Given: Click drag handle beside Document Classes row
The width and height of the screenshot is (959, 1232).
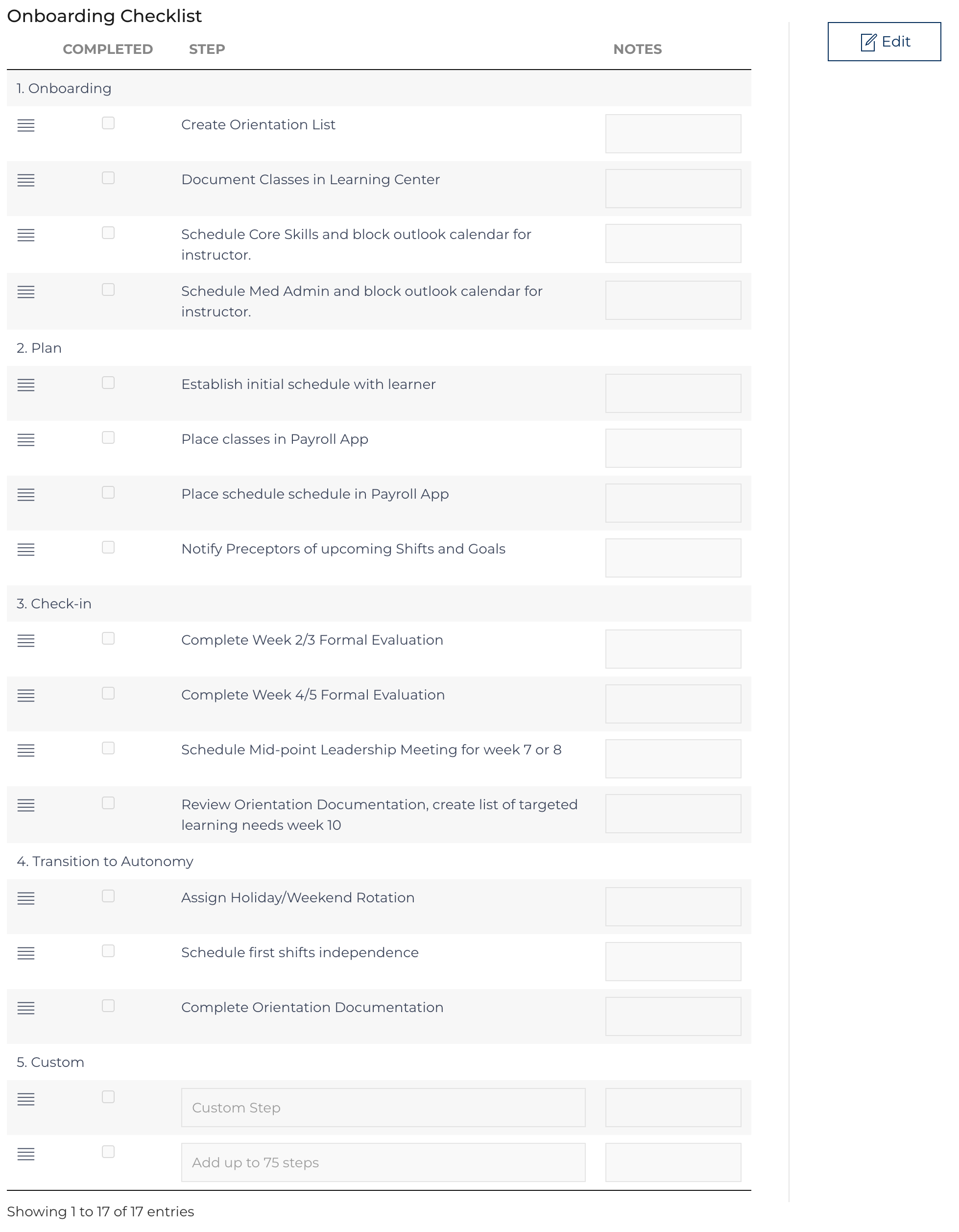Looking at the screenshot, I should (x=26, y=180).
